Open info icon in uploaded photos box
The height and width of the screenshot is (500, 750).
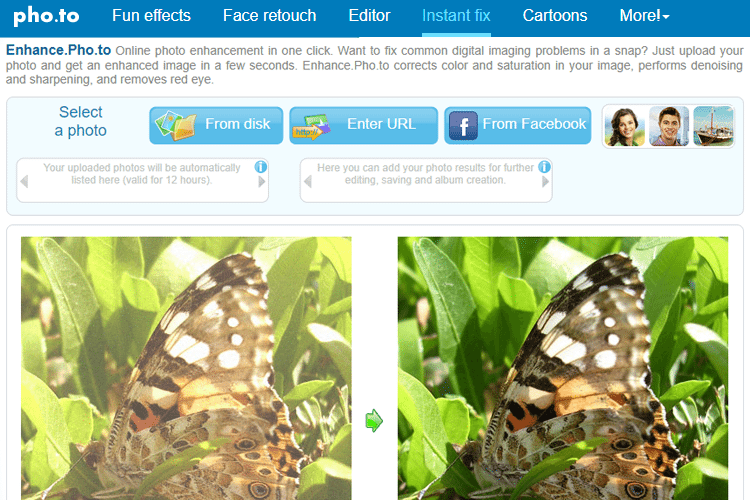click(x=261, y=167)
